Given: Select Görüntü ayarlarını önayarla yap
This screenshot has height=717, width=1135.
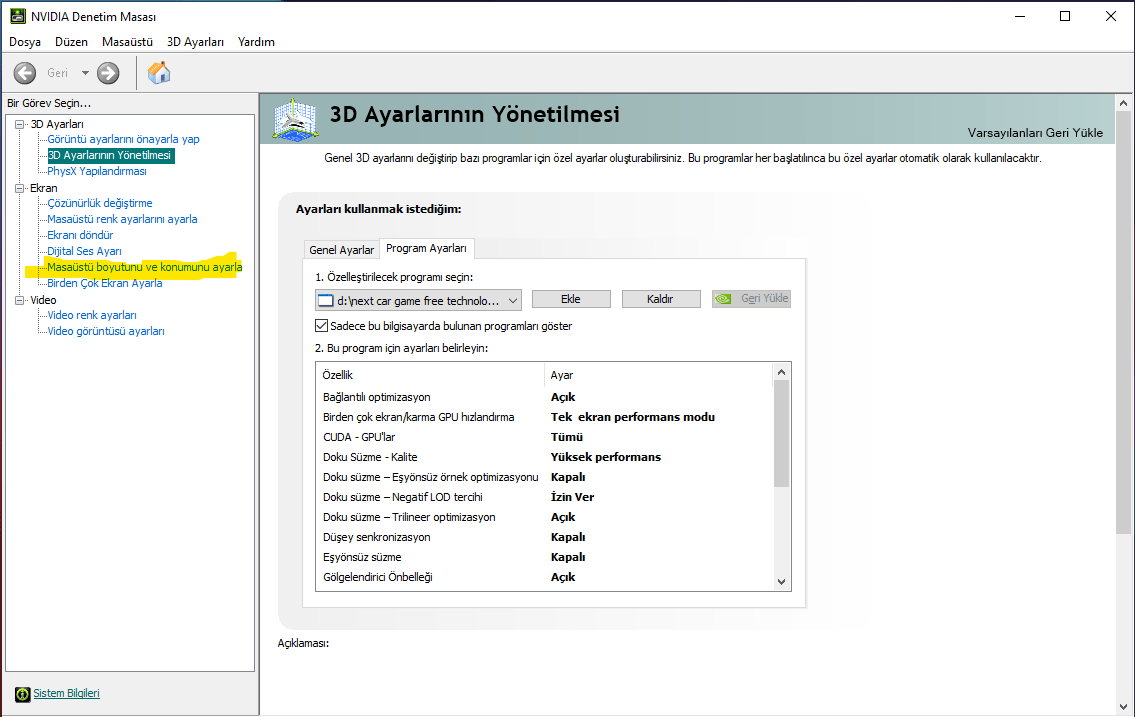Looking at the screenshot, I should click(123, 140).
